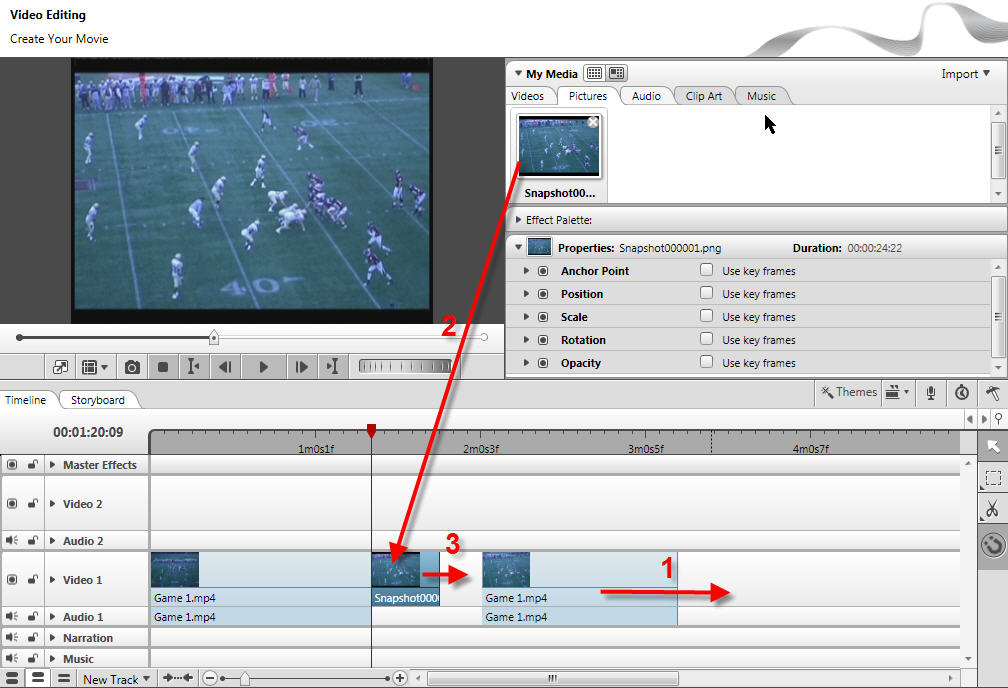1008x688 pixels.
Task: Reset the Anchor Point property icon
Action: pos(543,271)
